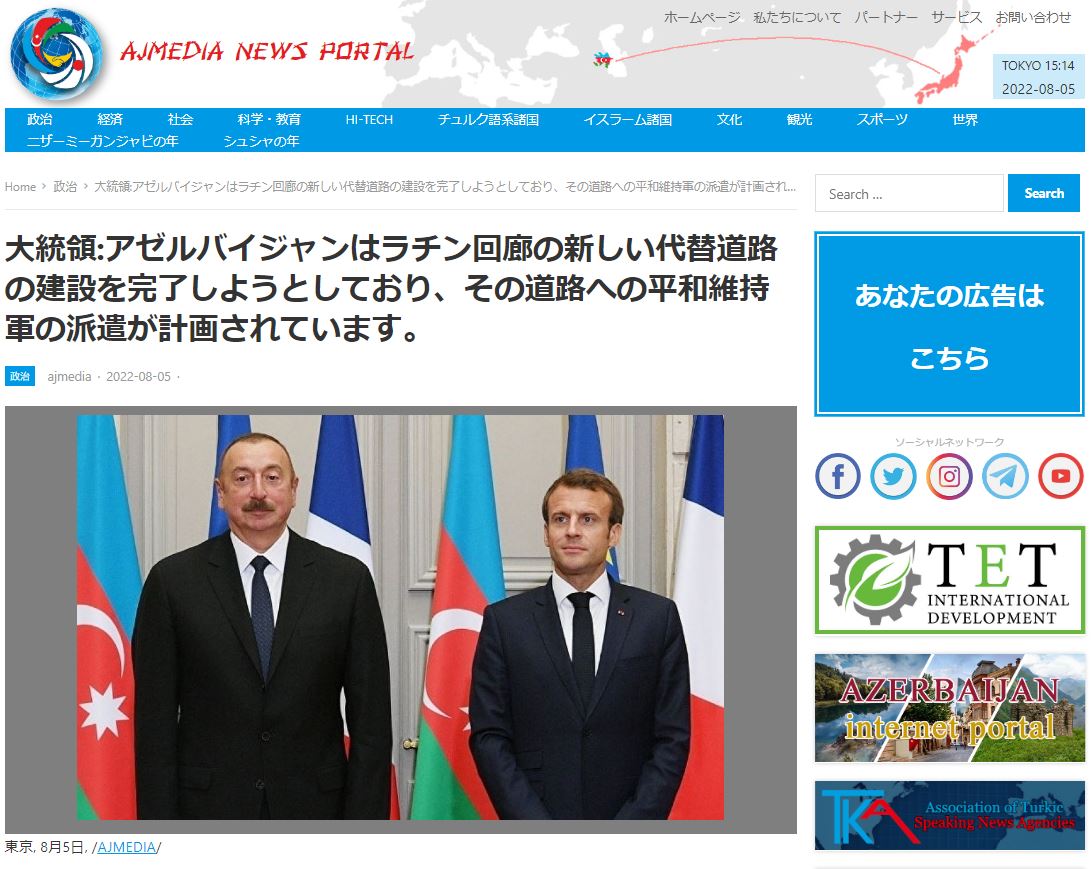Click the あなたの広告はこちら ad banner
The height and width of the screenshot is (869, 1091).
950,324
